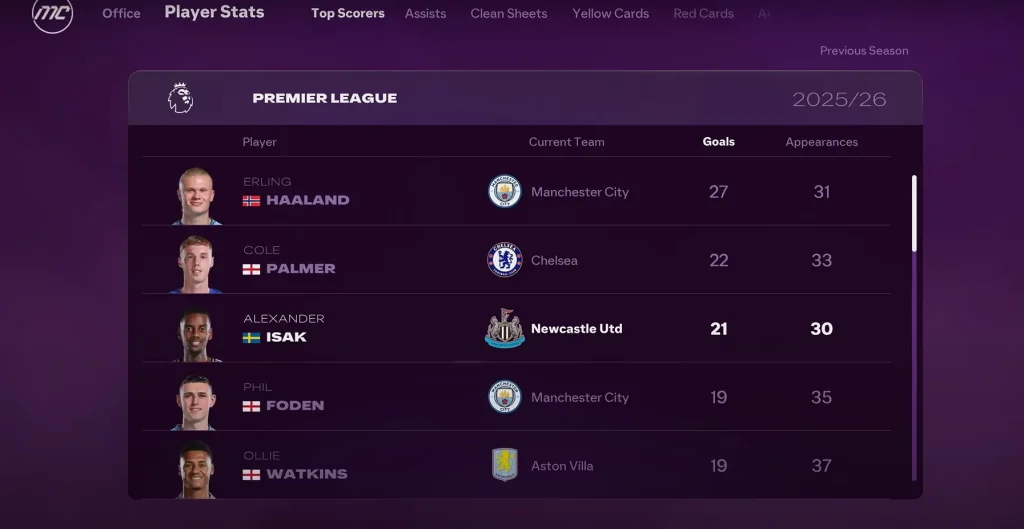The width and height of the screenshot is (1024, 529).
Task: Sort by Appearances column header
Action: 822,142
